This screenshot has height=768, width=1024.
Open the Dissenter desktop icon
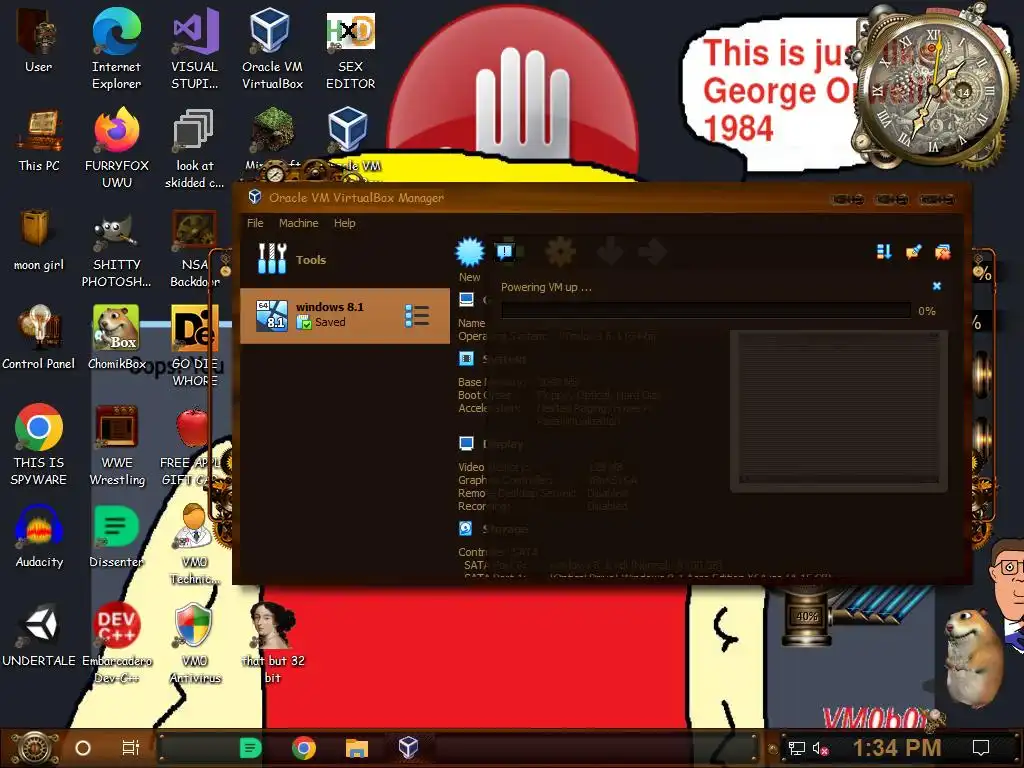click(x=116, y=536)
